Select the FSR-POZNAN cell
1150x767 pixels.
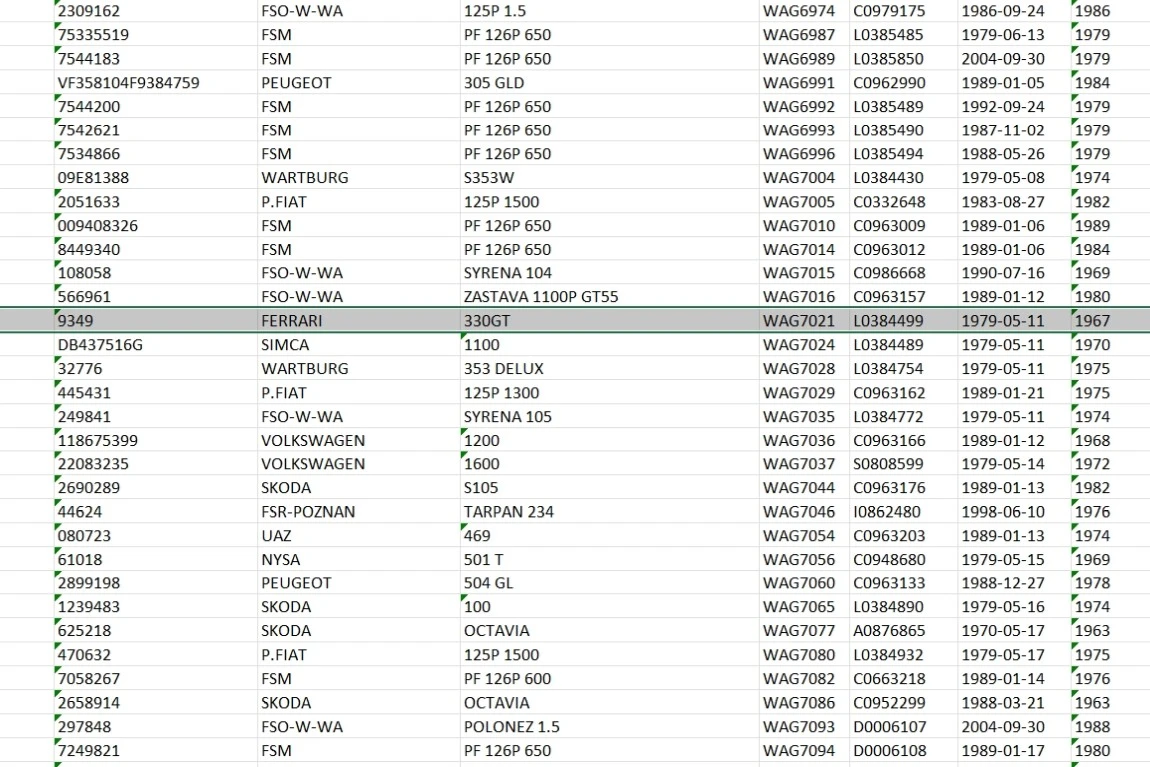point(308,512)
